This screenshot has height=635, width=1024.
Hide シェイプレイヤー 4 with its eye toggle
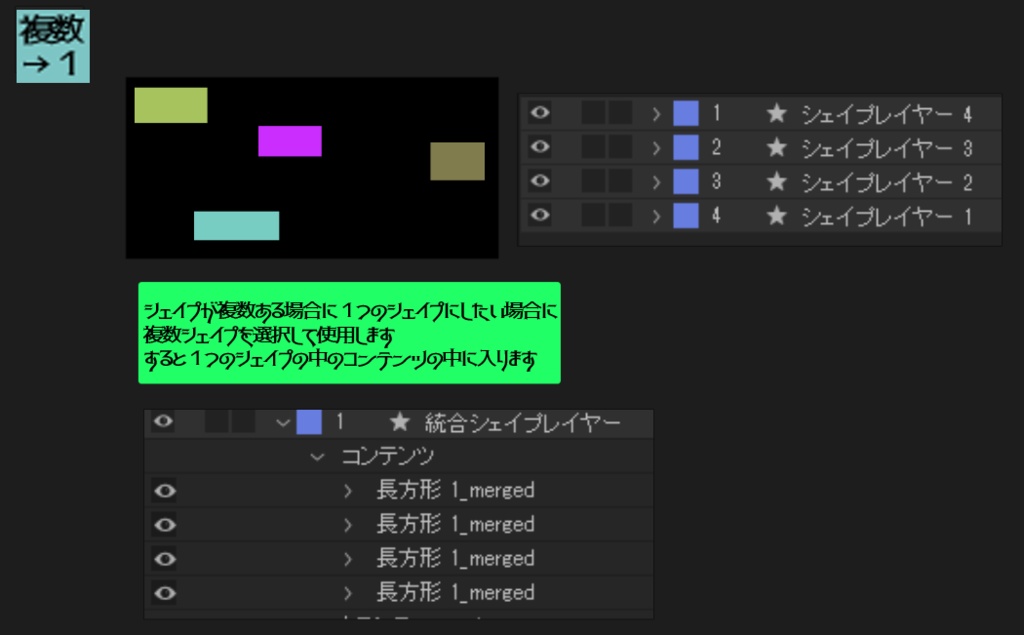pos(539,113)
